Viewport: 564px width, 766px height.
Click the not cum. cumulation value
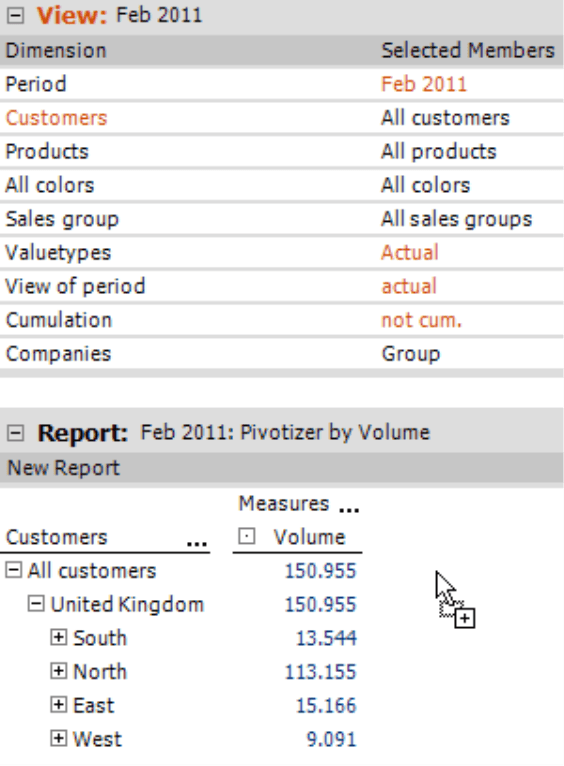point(421,320)
